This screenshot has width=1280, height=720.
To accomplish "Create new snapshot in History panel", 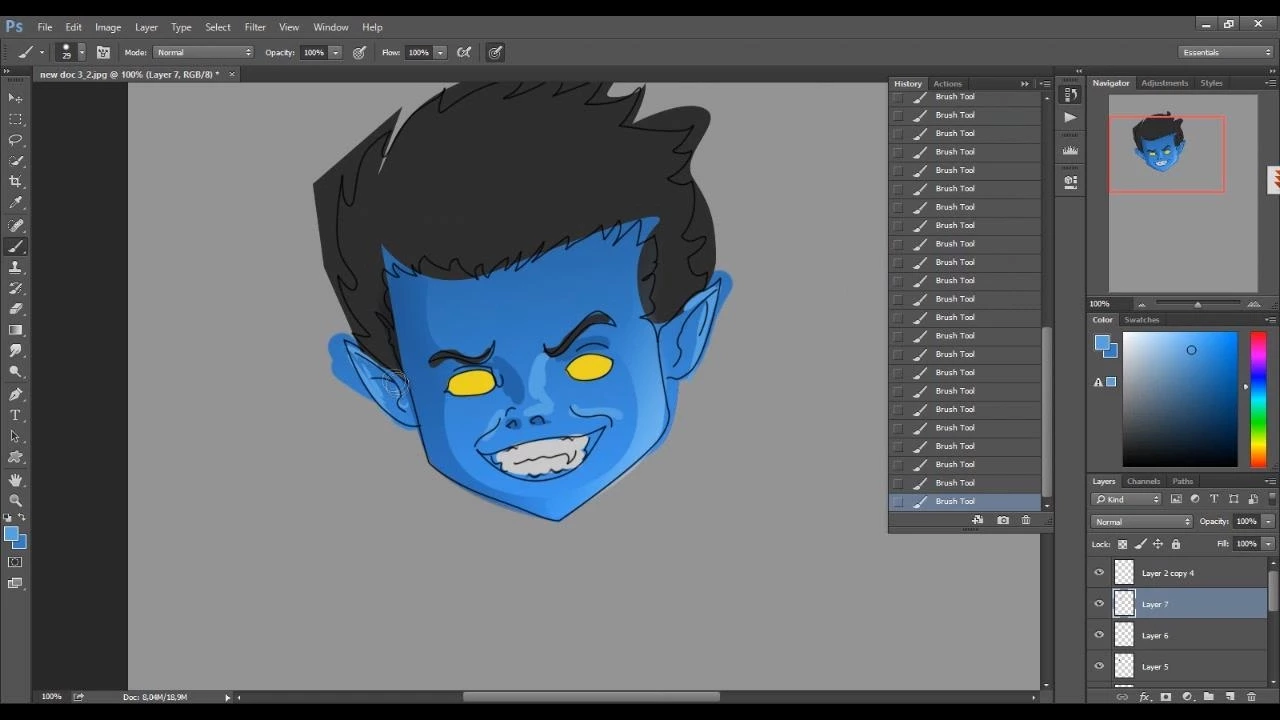I will (1003, 520).
